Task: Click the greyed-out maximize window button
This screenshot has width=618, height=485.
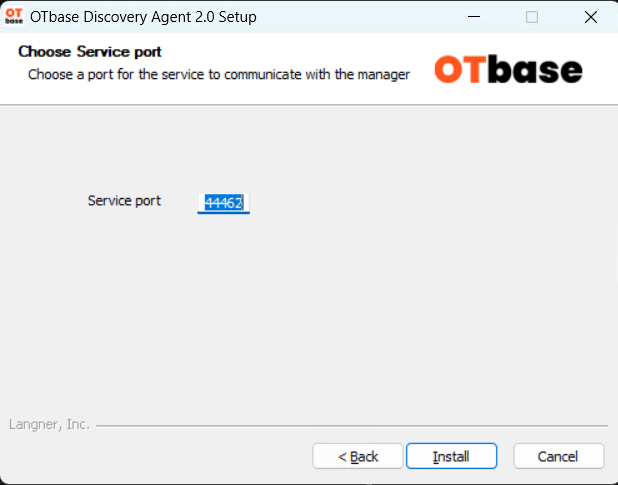Action: (532, 17)
